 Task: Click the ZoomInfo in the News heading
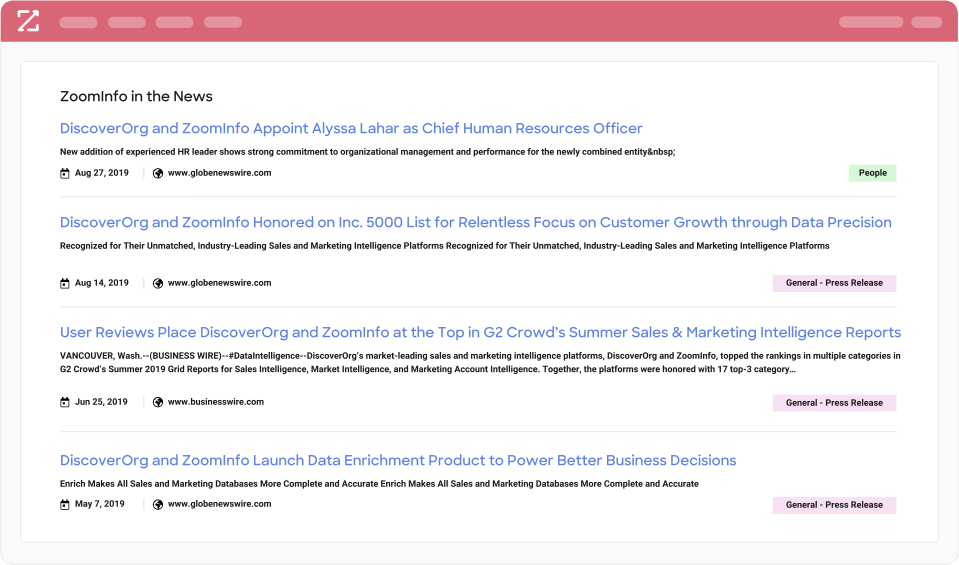[136, 96]
